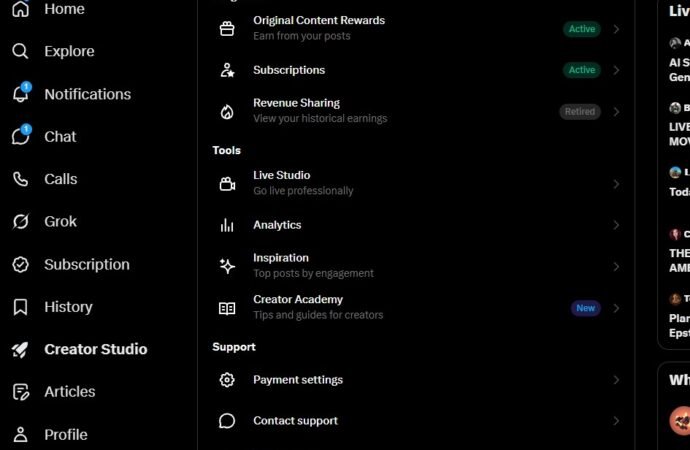Open Revenue Sharing row chevron
Screen dimensions: 690x450
616,112
